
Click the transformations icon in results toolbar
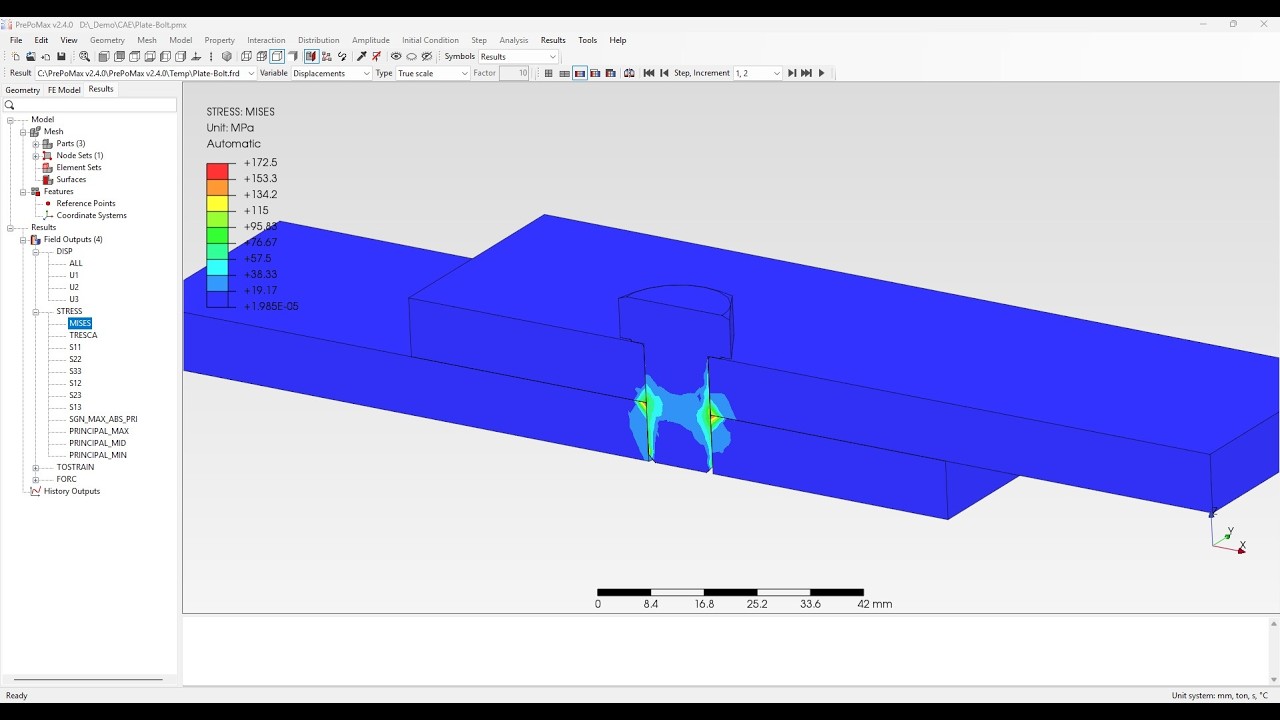tap(629, 73)
